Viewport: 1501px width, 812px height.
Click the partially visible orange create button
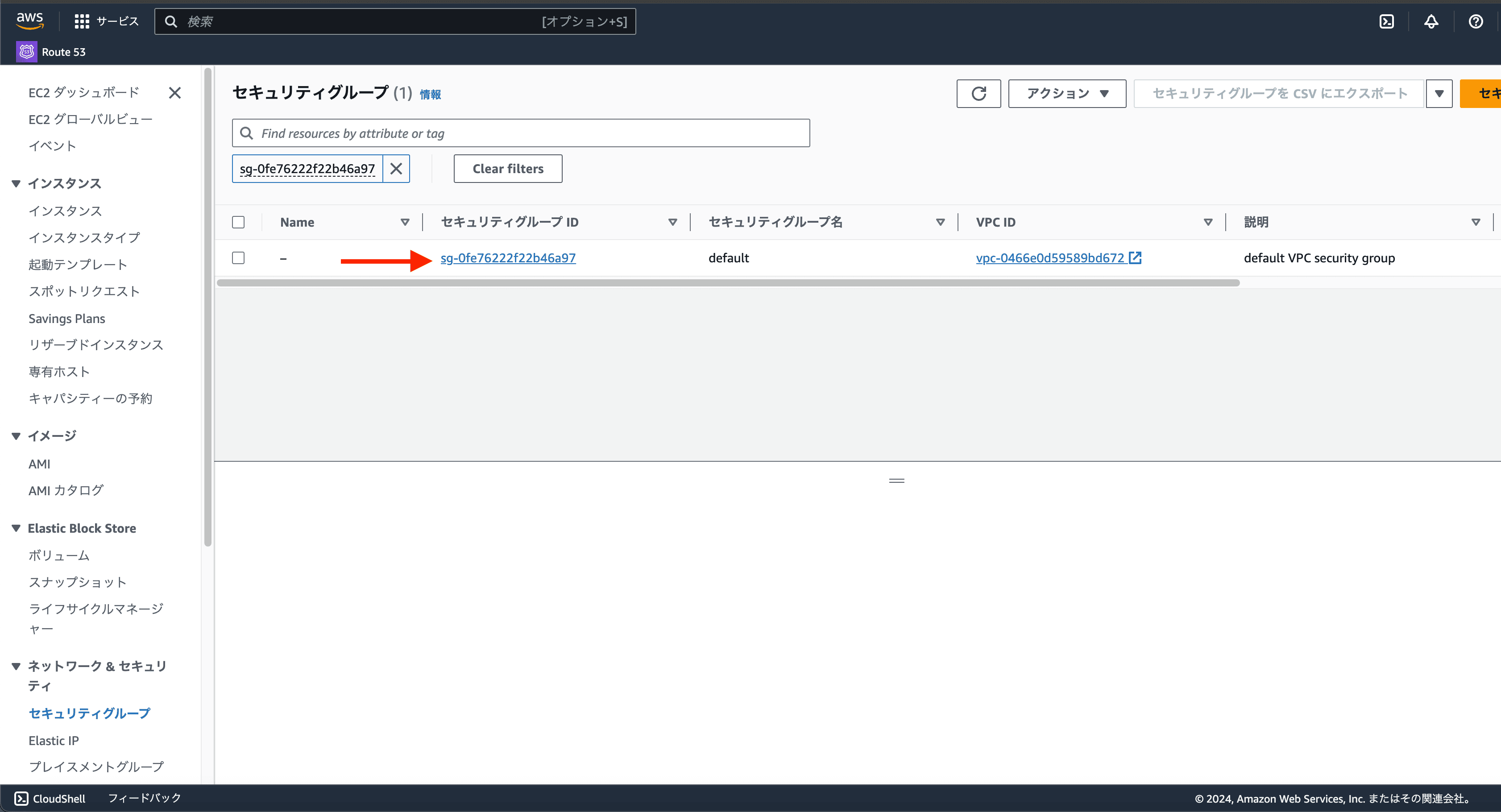click(x=1480, y=93)
